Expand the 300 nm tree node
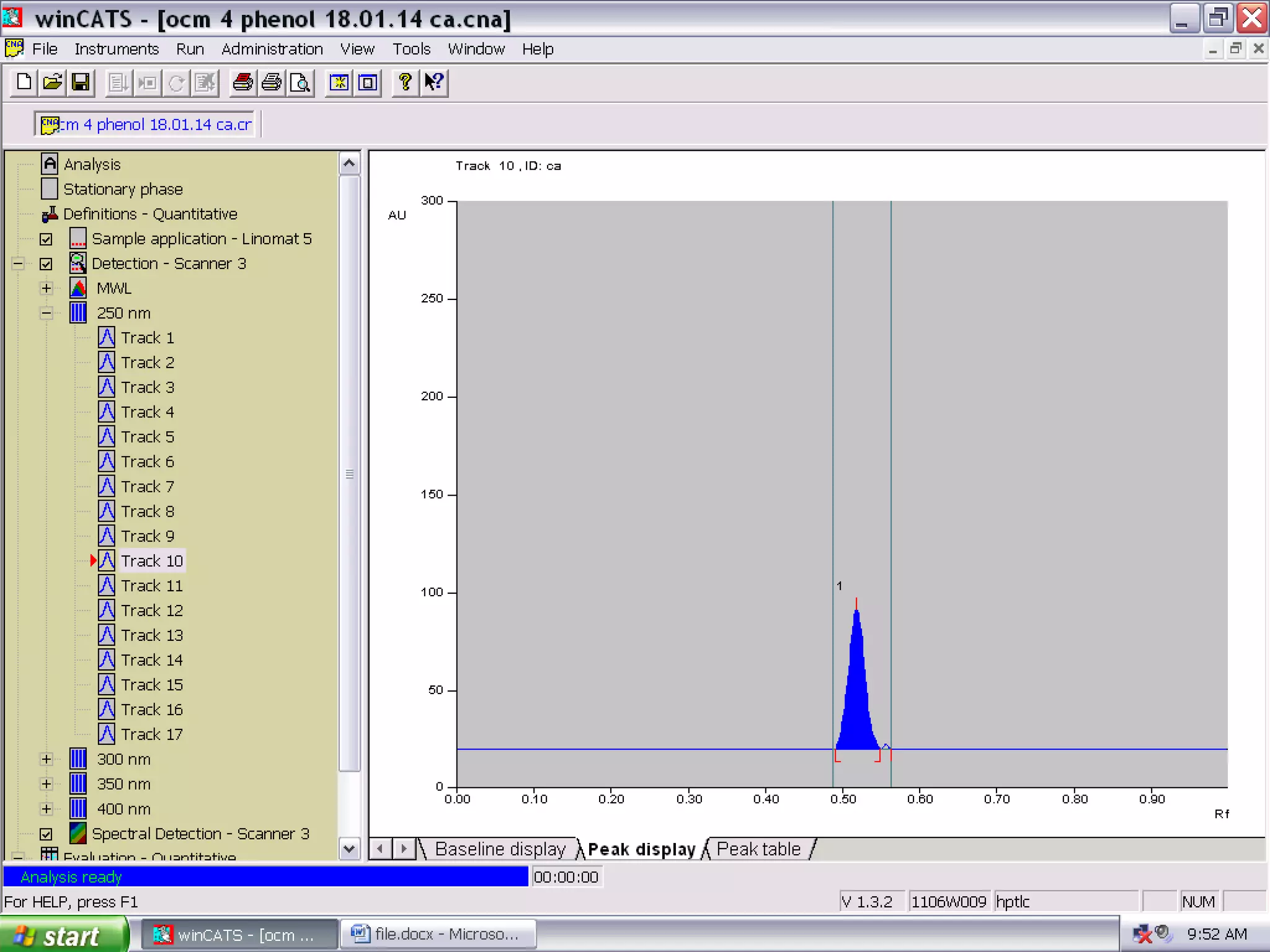Image resolution: width=1270 pixels, height=952 pixels. (x=46, y=759)
